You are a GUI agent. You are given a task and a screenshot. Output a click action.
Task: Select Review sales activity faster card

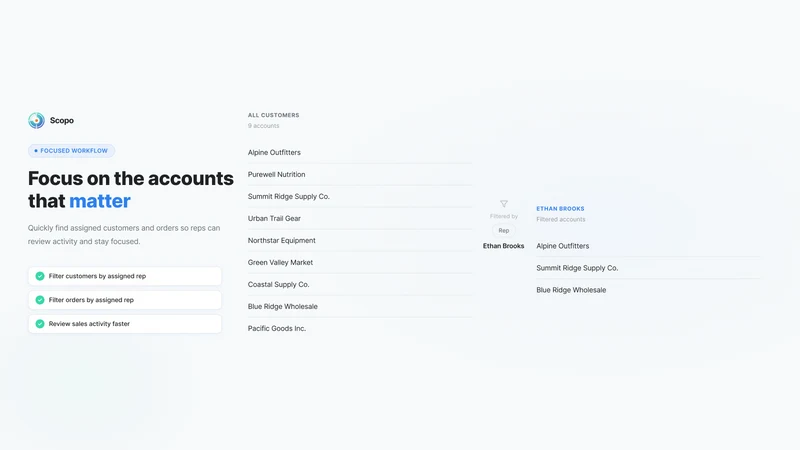125,323
